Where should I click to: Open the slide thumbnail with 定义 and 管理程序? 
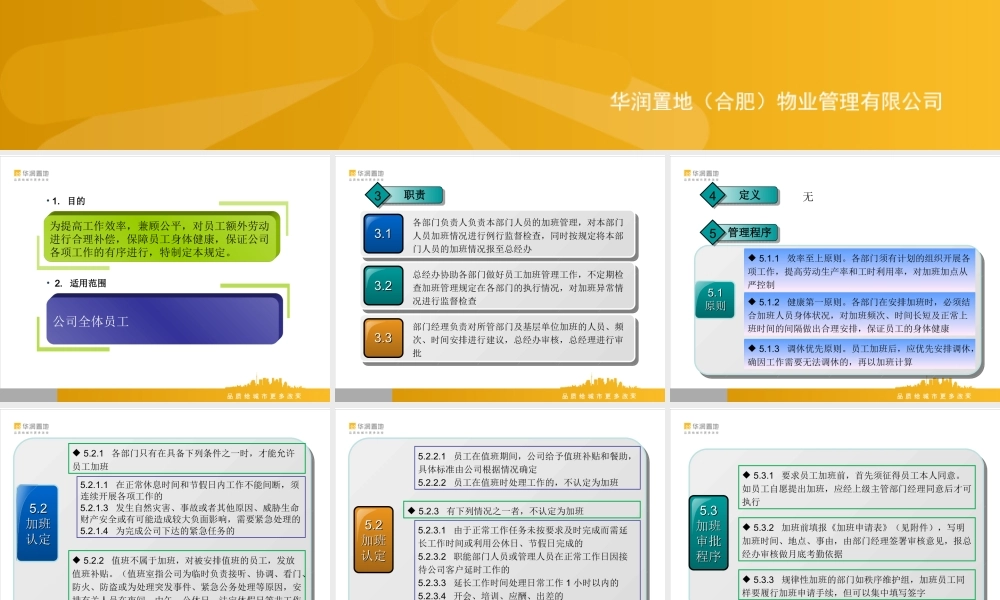[835, 279]
